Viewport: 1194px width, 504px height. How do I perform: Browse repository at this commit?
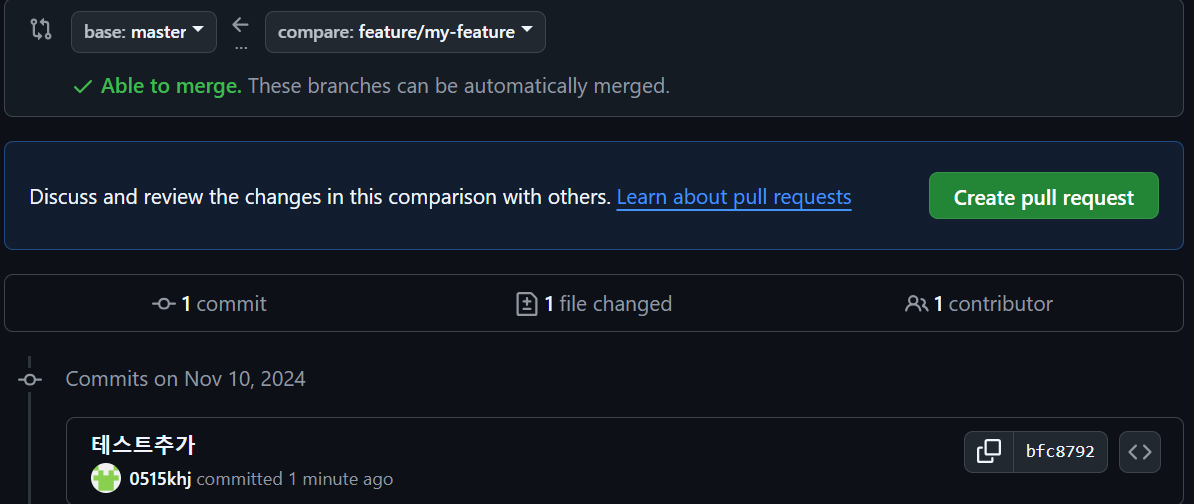(x=1140, y=452)
